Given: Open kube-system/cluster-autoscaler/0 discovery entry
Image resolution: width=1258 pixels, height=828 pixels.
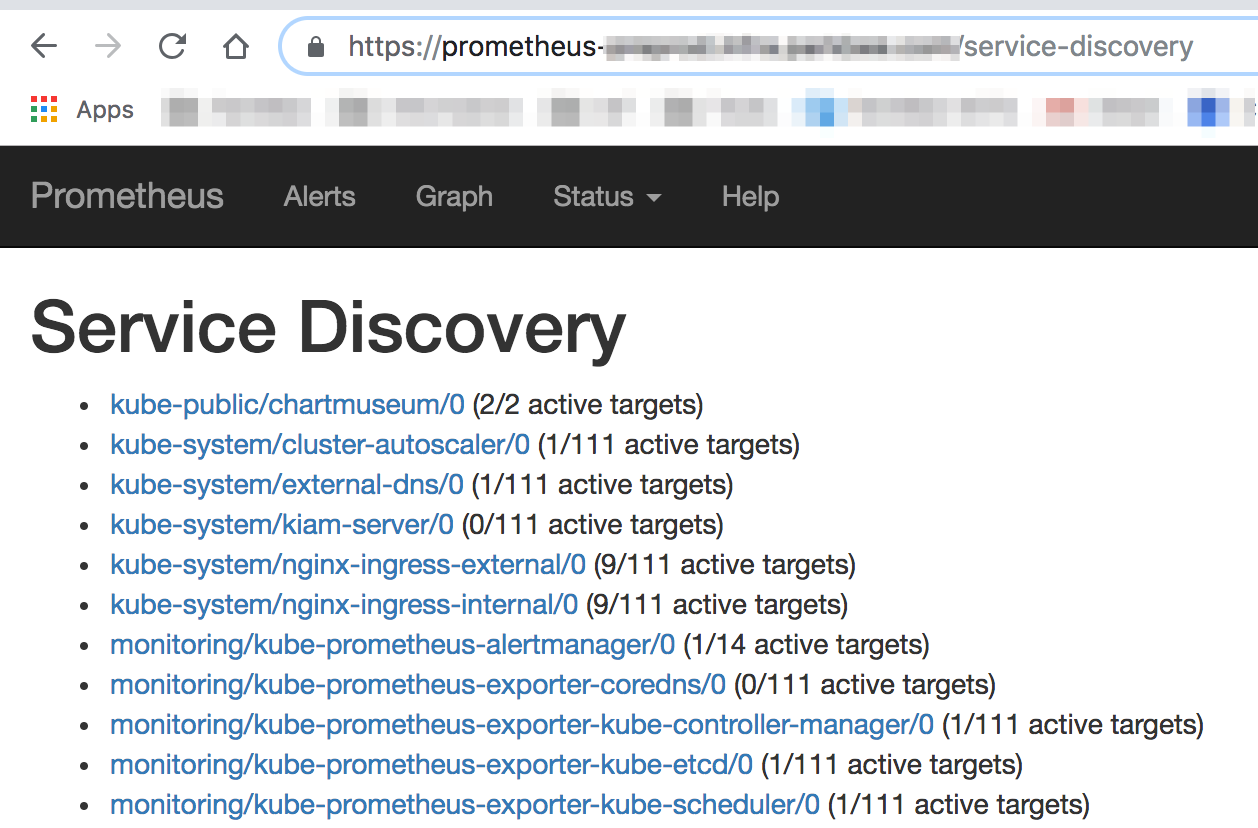Looking at the screenshot, I should click(x=319, y=444).
